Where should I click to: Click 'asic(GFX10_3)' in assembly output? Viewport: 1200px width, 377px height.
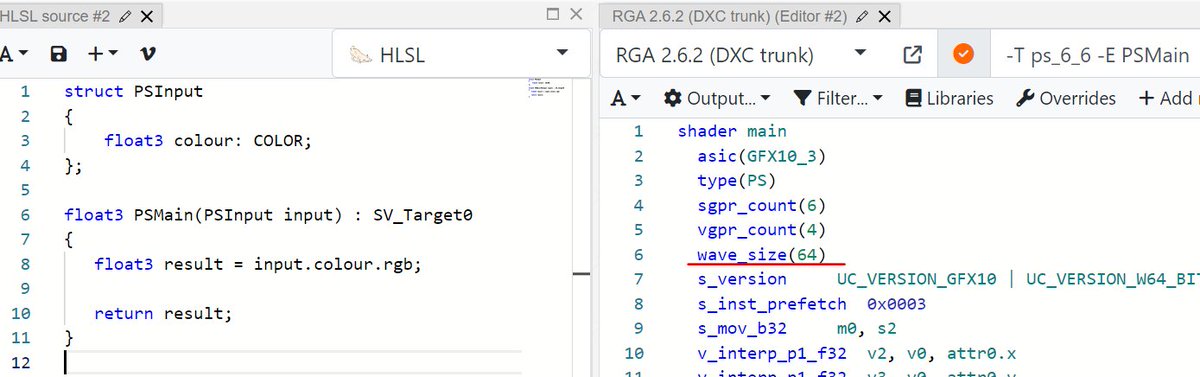pyautogui.click(x=762, y=156)
